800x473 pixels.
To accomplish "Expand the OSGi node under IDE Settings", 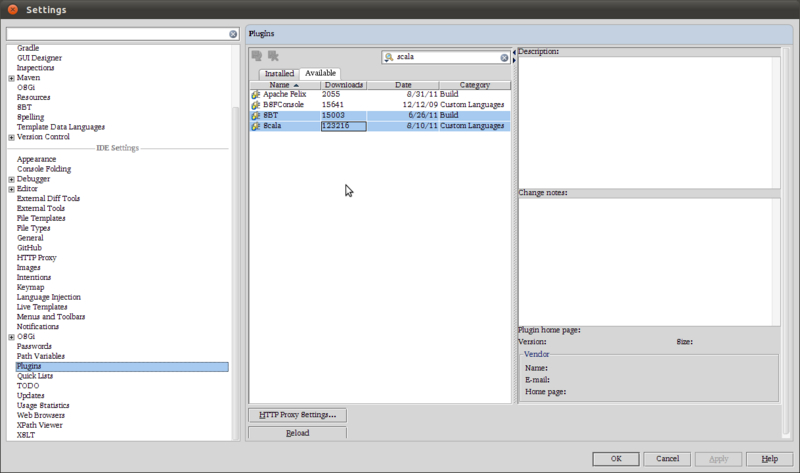I will 11,337.
